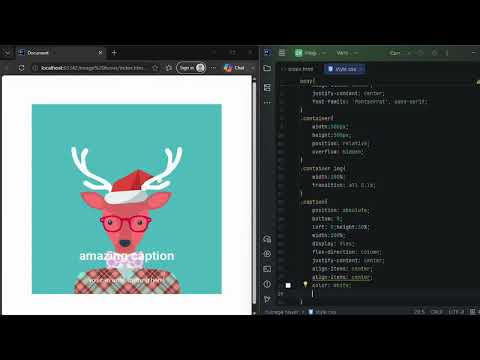Open the tab actions dropdown in browser
This screenshot has width=480, height=360.
7,53
